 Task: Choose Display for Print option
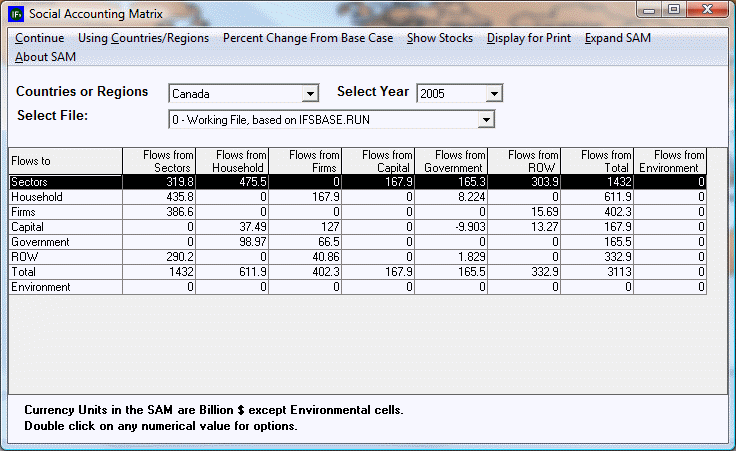[x=528, y=38]
